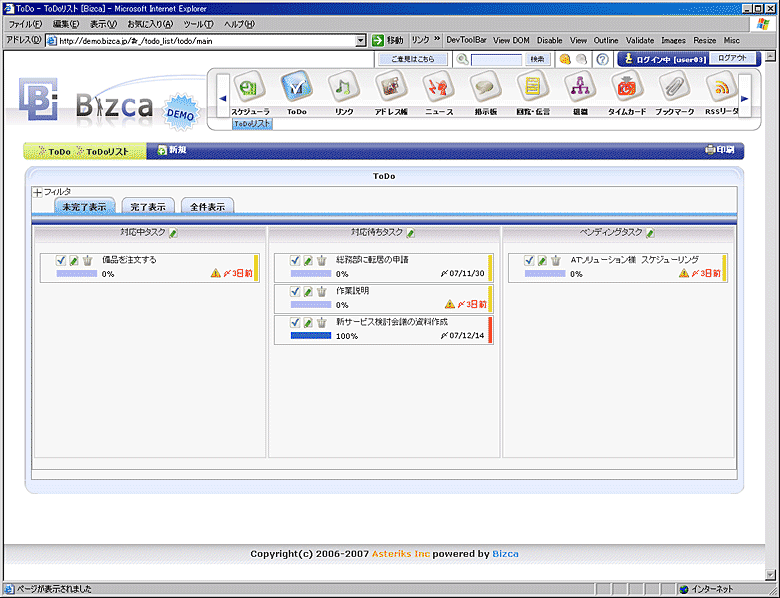The width and height of the screenshot is (780, 598).
Task: Focus the search text field
Action: (x=496, y=60)
